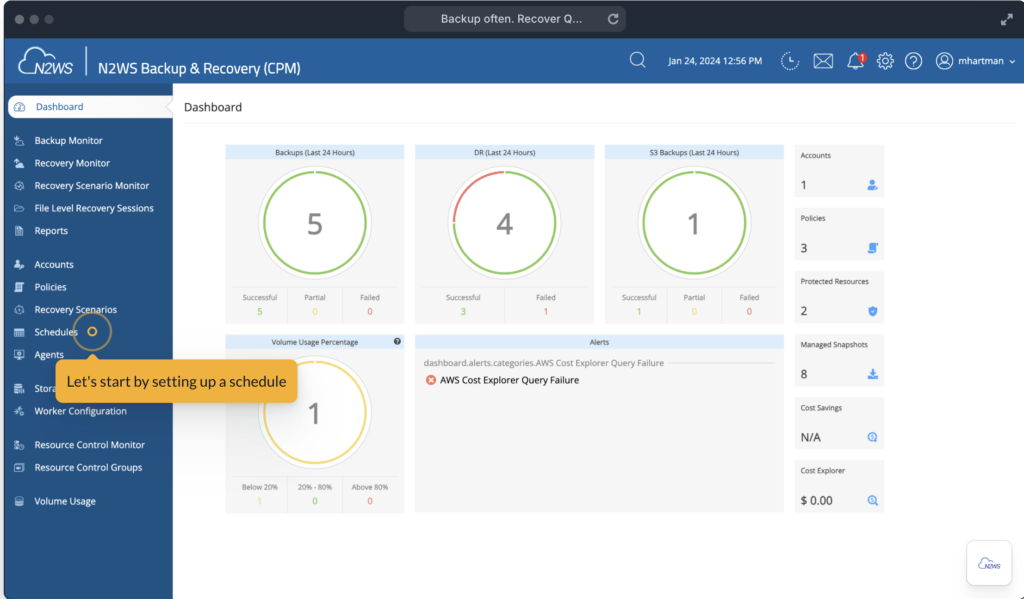Click the browser address bar title text
This screenshot has width=1024, height=599.
coord(511,19)
